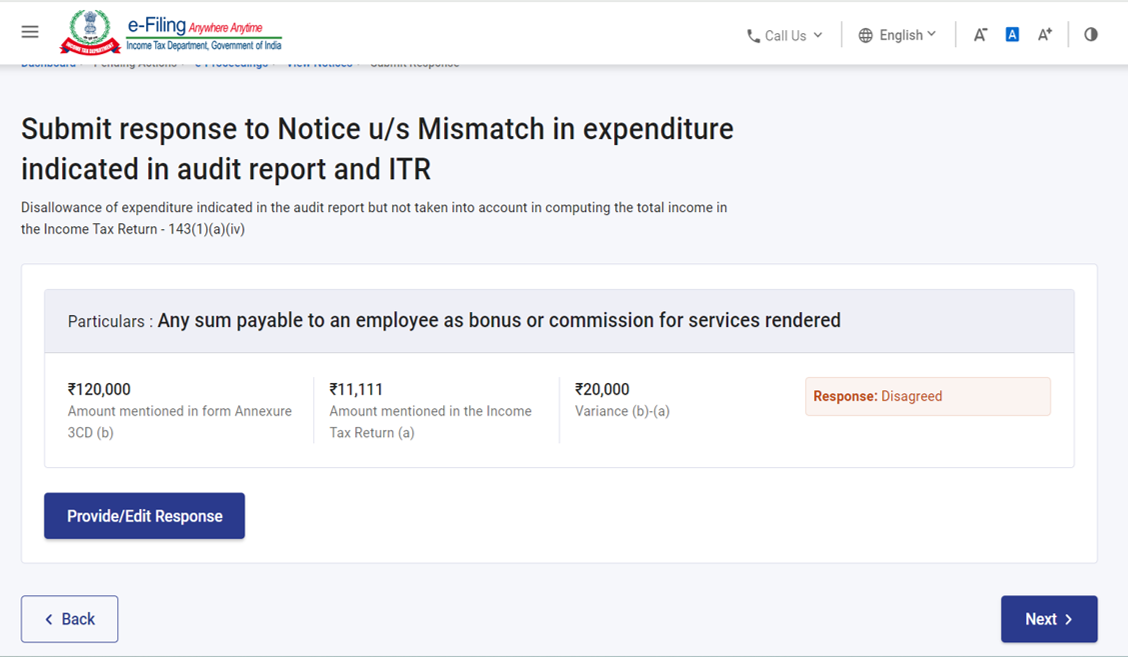Open the Pending Actions breadcrumb link
The width and height of the screenshot is (1132, 660).
(x=135, y=64)
